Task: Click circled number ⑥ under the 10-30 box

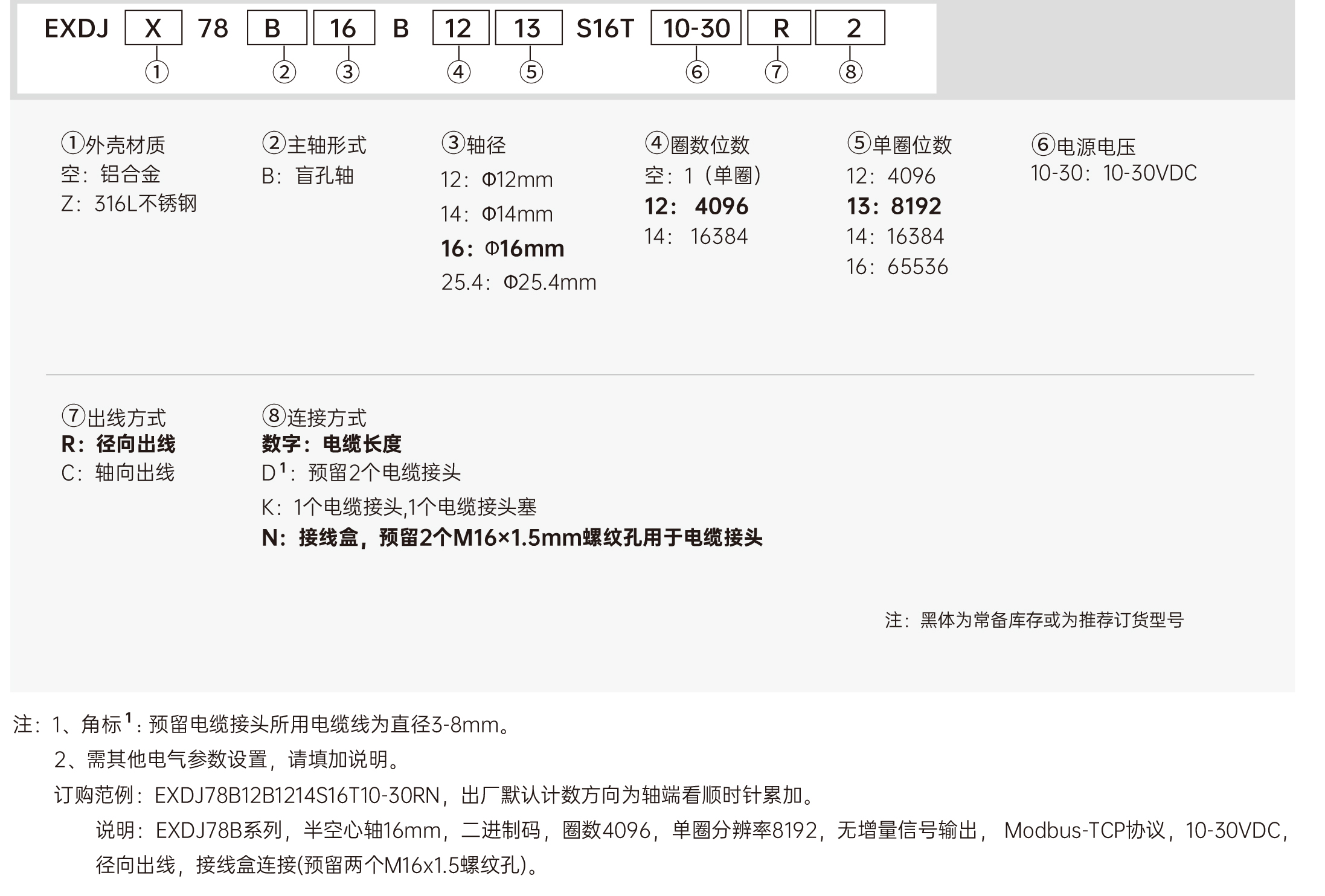Action: [697, 72]
